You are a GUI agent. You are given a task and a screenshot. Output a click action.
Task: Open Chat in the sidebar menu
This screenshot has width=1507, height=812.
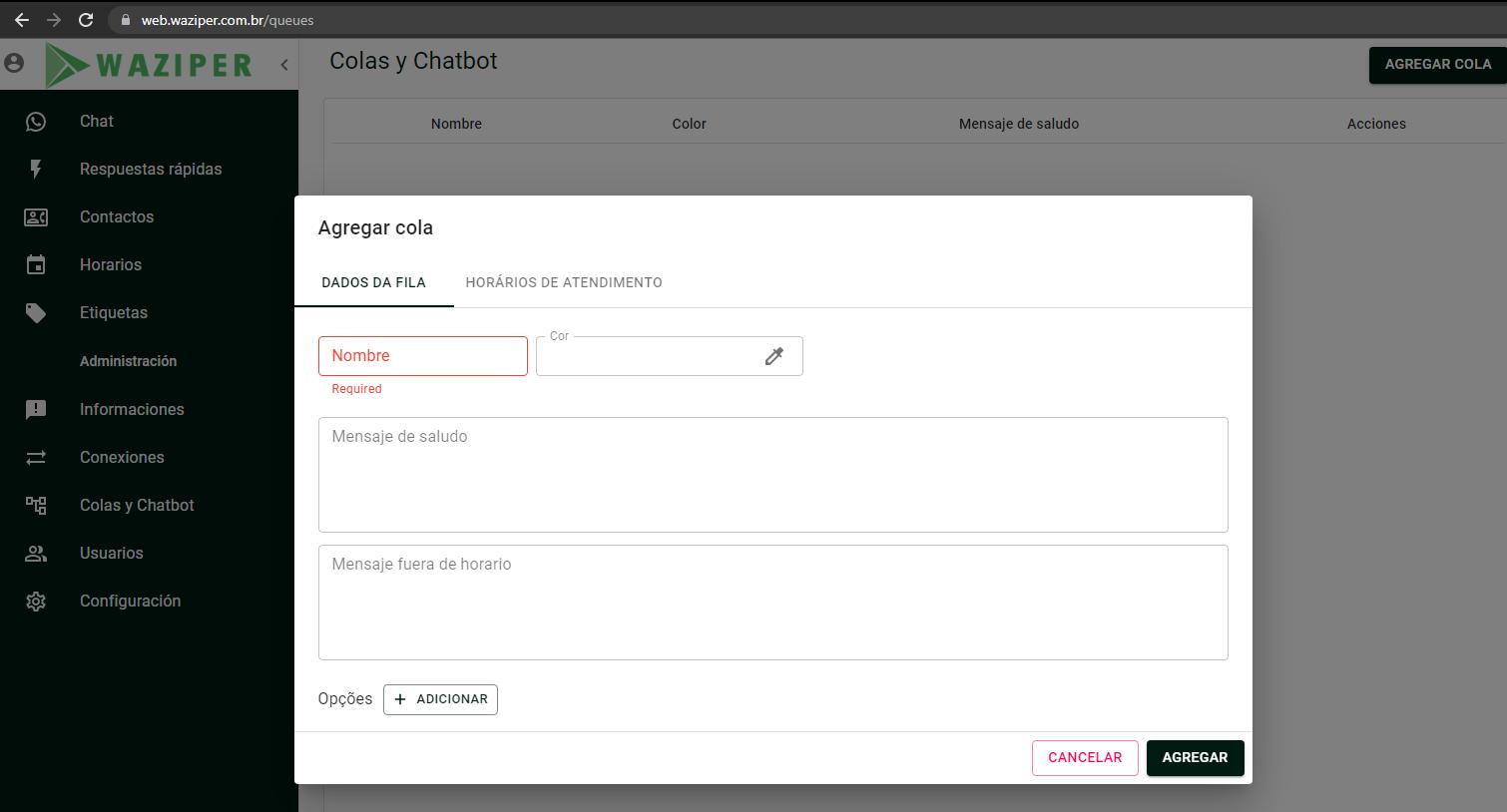(x=97, y=122)
